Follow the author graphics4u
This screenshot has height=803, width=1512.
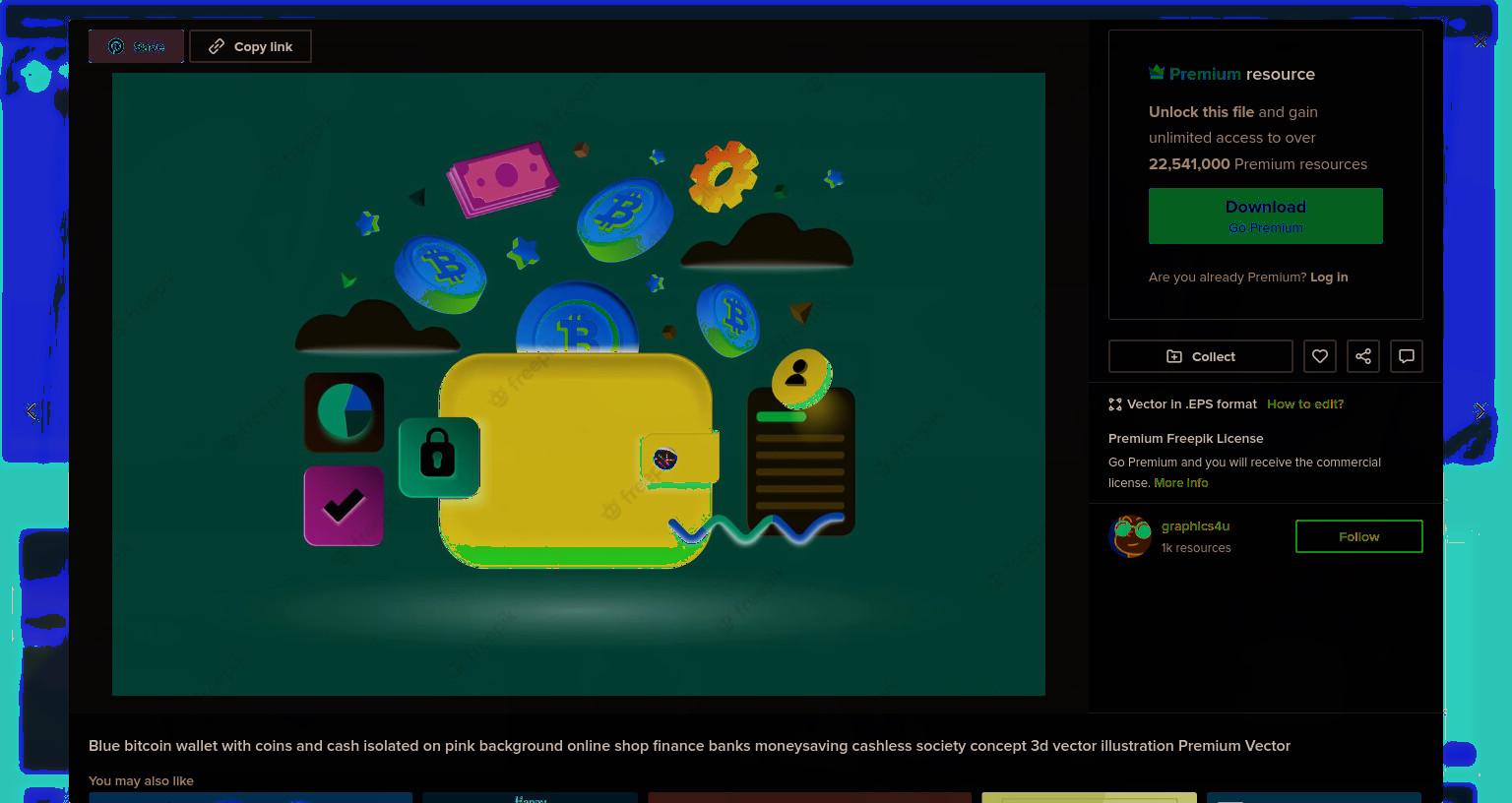coord(1358,536)
